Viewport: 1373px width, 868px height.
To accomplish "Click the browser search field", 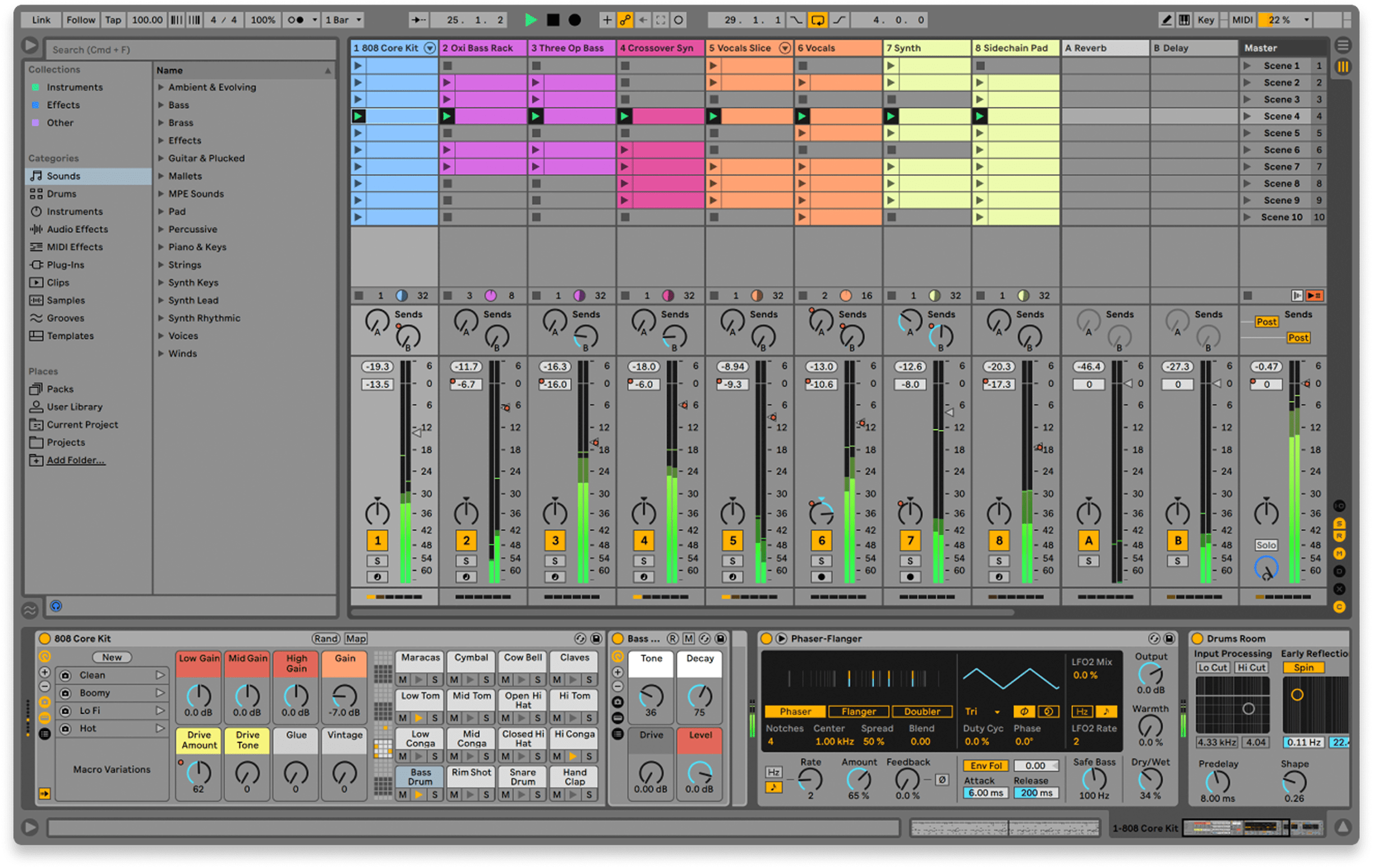I will click(x=191, y=49).
